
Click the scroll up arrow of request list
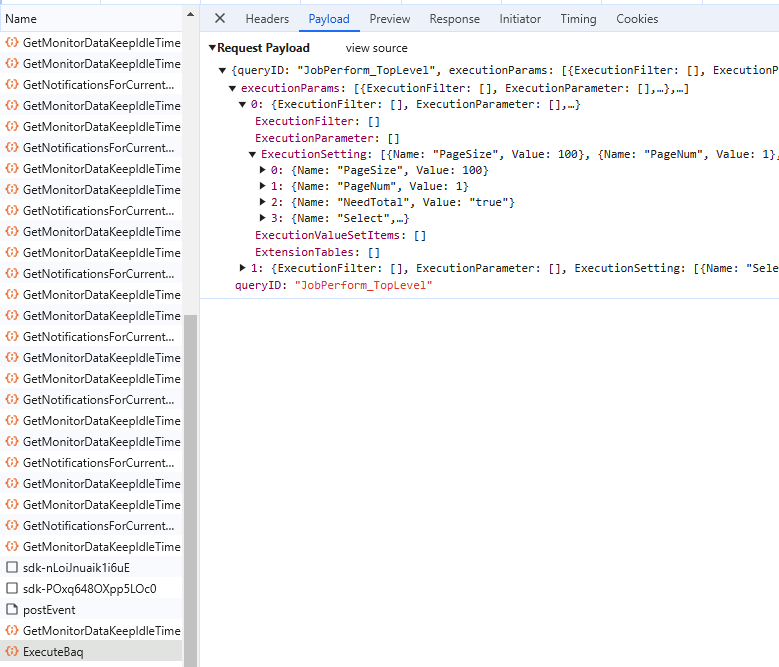pyautogui.click(x=190, y=15)
